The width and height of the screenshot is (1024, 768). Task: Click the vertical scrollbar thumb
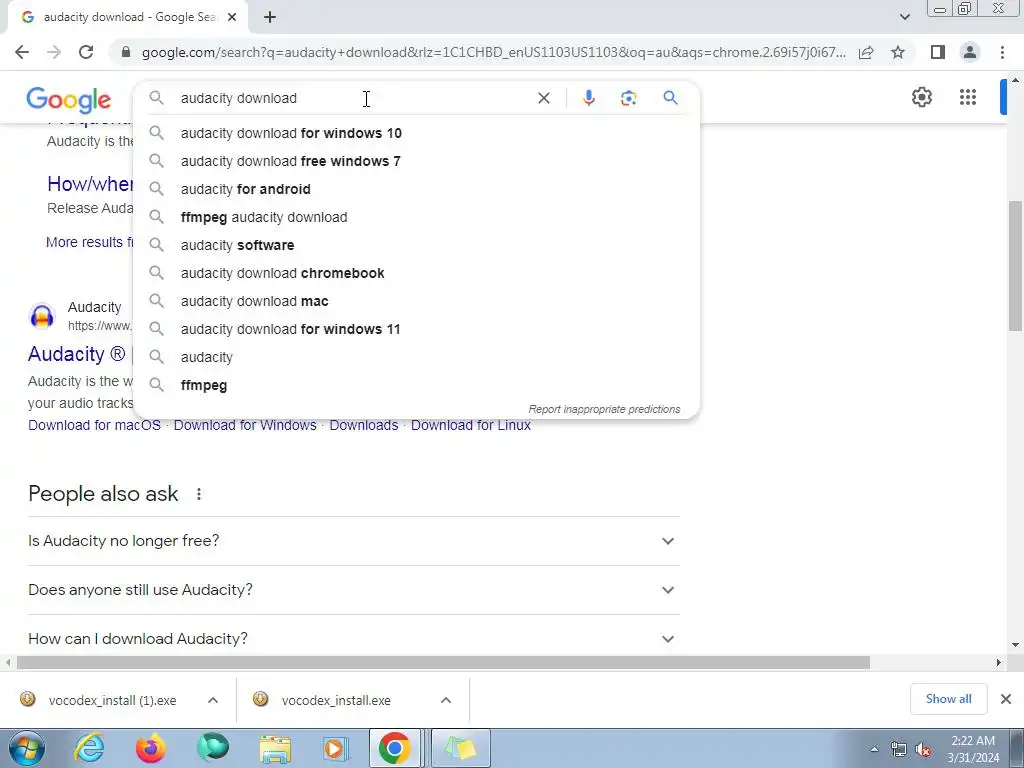[x=1016, y=266]
